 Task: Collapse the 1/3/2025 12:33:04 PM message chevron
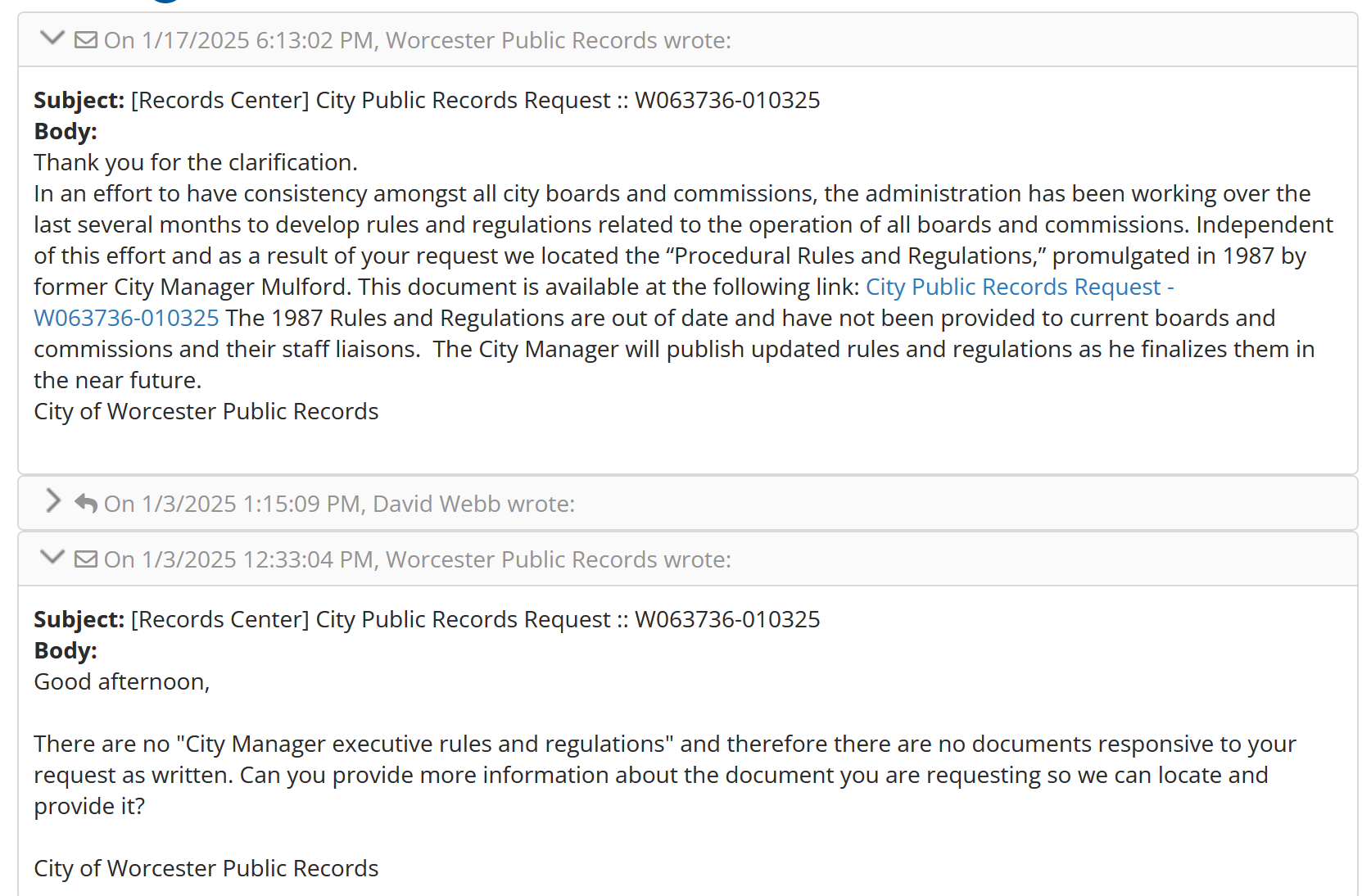(52, 558)
